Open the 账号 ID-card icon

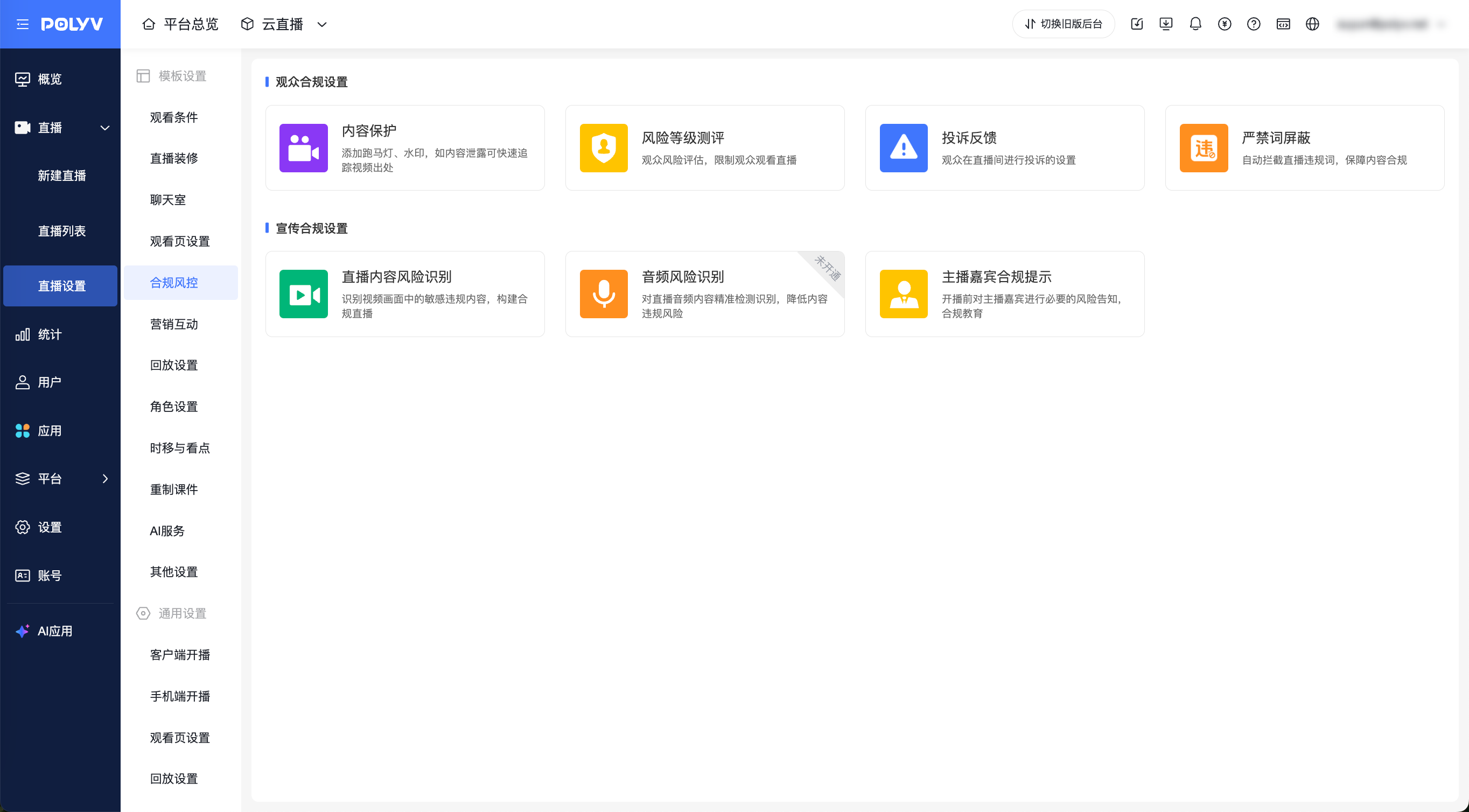click(x=22, y=576)
